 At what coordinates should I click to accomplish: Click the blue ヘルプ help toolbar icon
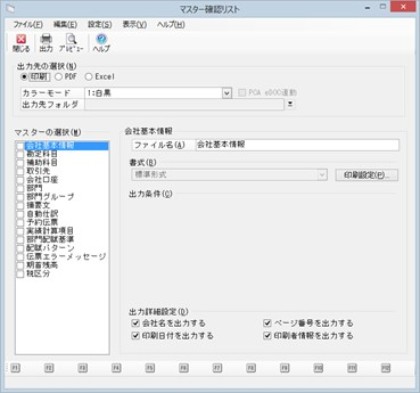point(101,39)
